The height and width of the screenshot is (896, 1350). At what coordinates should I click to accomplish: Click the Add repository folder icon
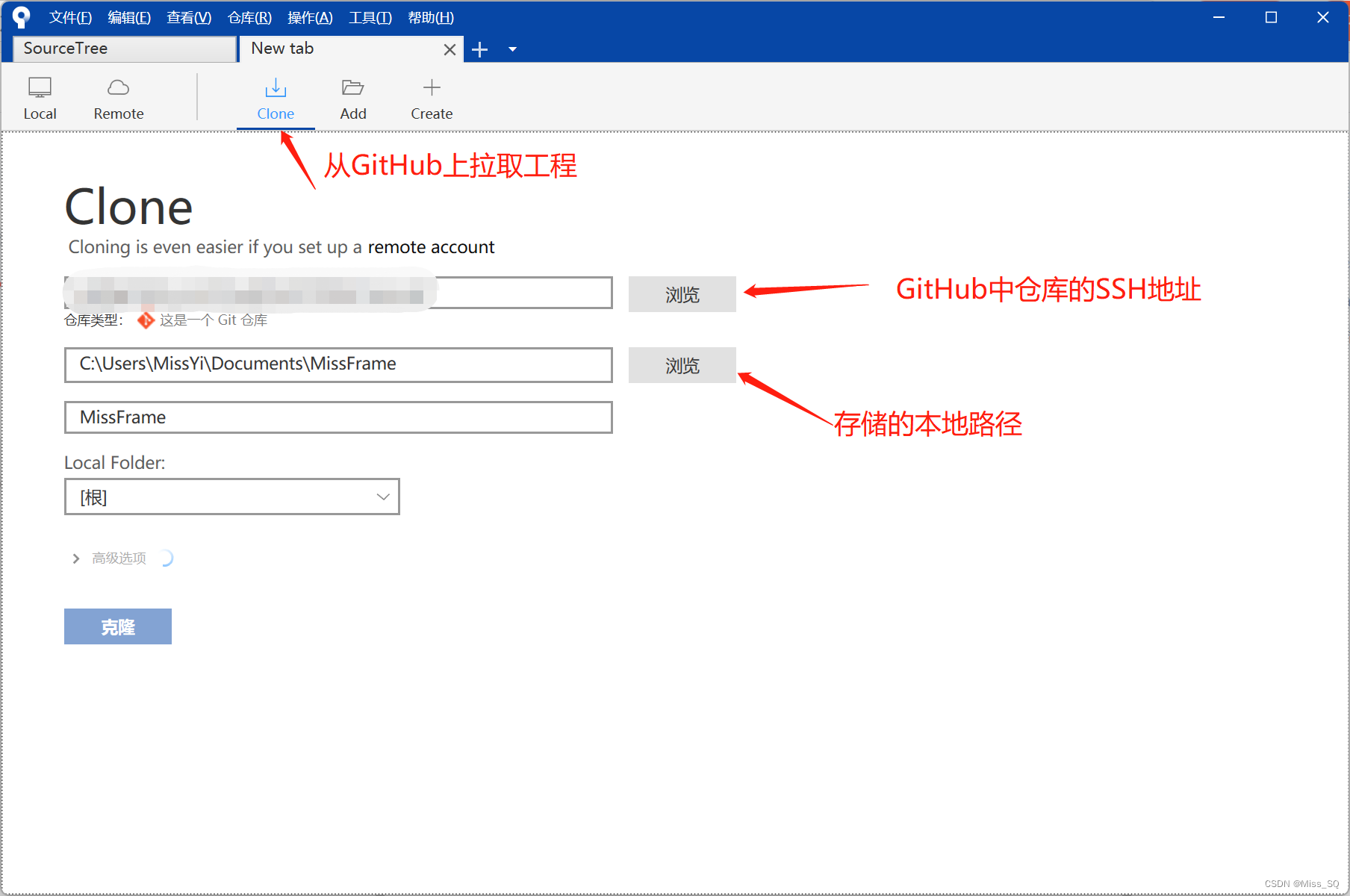pyautogui.click(x=352, y=97)
